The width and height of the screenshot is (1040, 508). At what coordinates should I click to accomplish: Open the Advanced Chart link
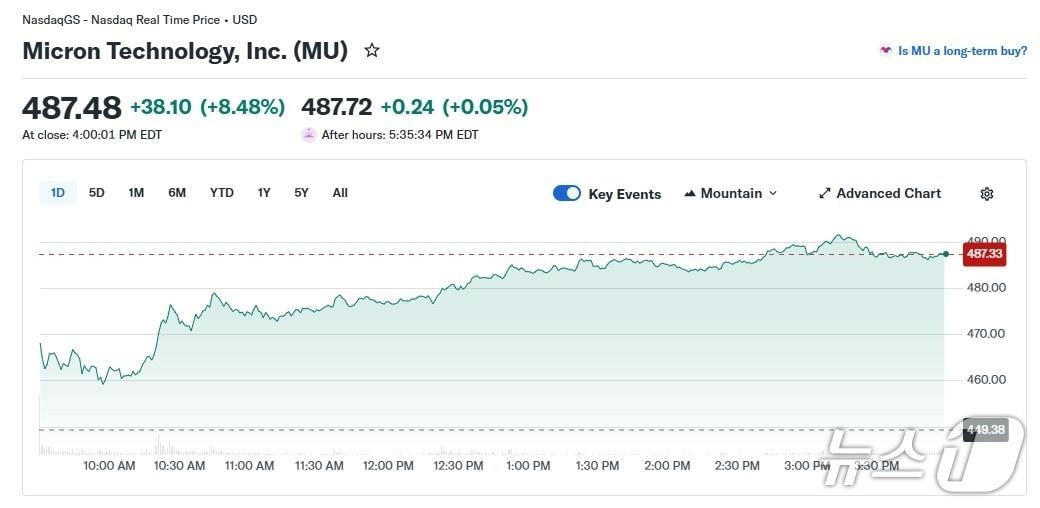click(x=888, y=194)
